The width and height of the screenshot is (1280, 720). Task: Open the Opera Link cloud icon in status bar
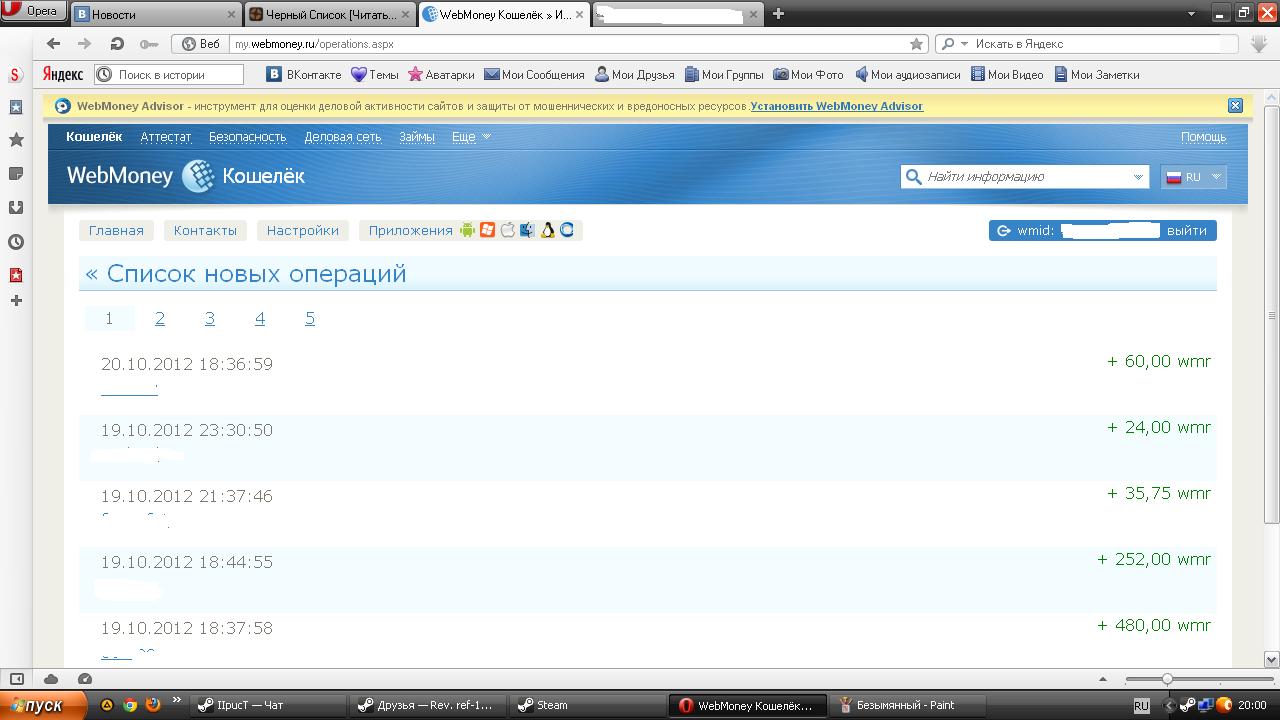(51, 679)
